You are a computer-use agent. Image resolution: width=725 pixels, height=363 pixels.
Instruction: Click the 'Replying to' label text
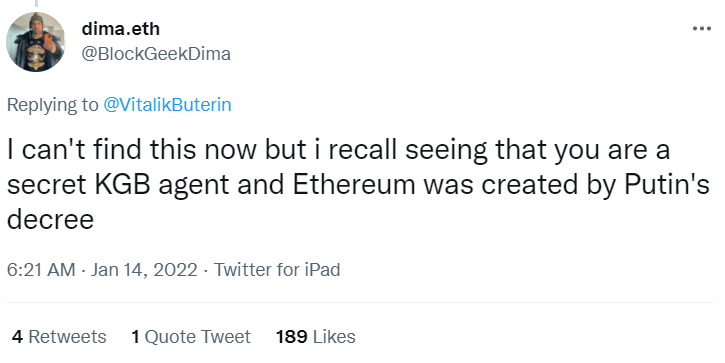pyautogui.click(x=53, y=105)
